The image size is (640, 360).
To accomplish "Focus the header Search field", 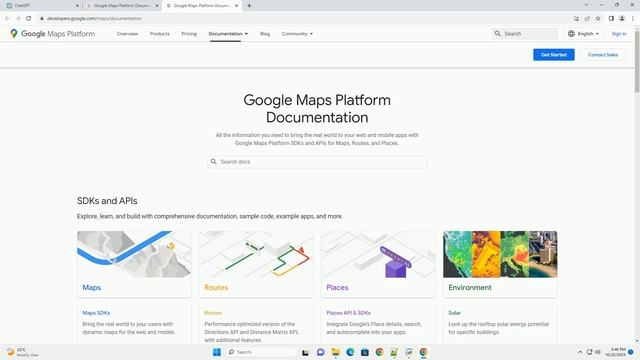I will point(525,34).
